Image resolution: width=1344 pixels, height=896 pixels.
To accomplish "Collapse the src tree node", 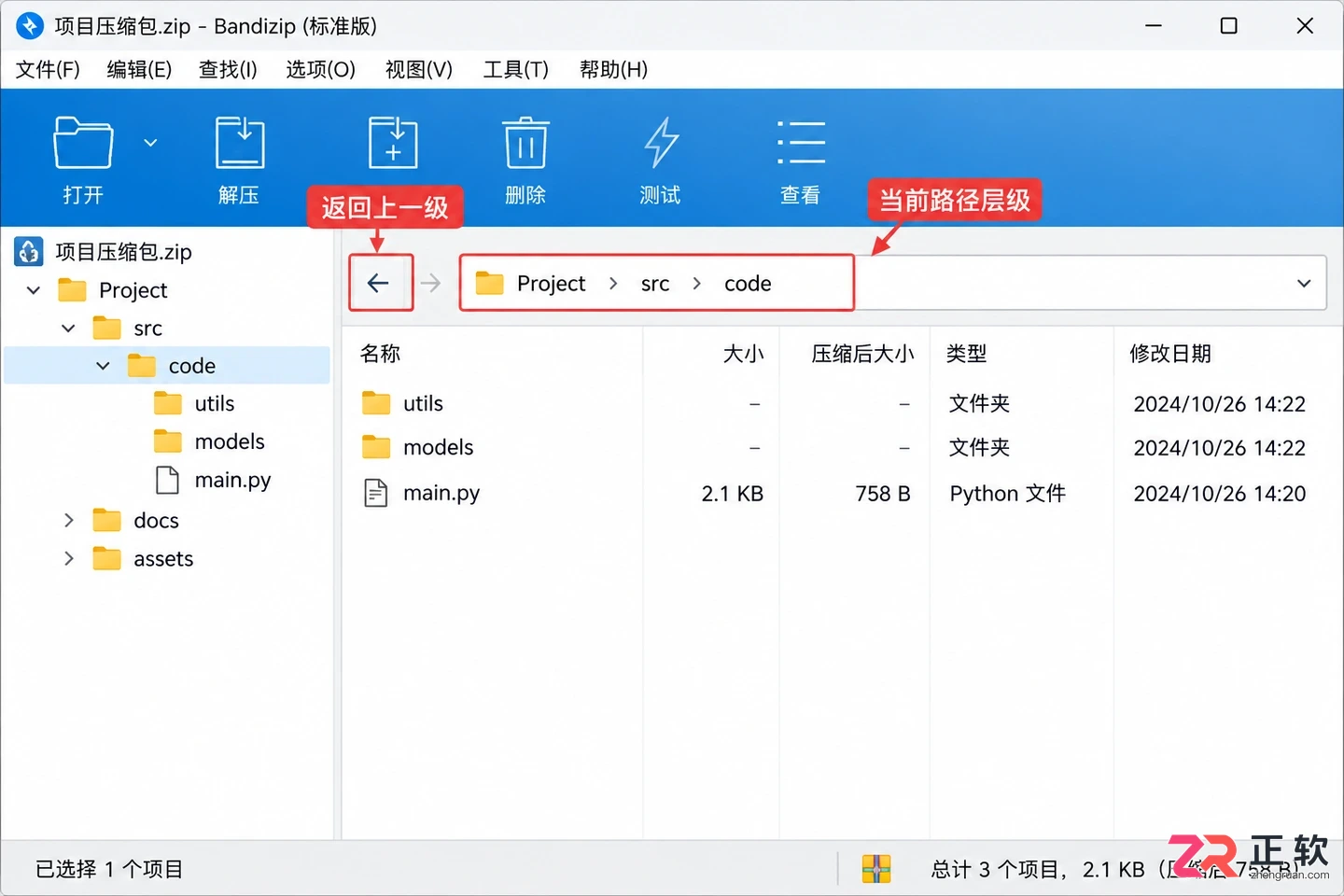I will point(68,329).
